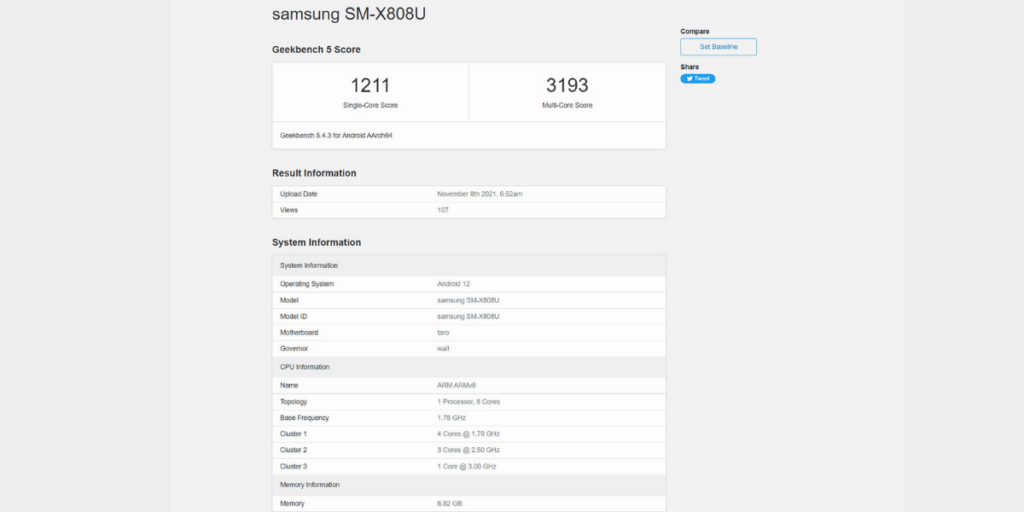The width and height of the screenshot is (1024, 512).
Task: Select the views count 107
Action: 443,210
